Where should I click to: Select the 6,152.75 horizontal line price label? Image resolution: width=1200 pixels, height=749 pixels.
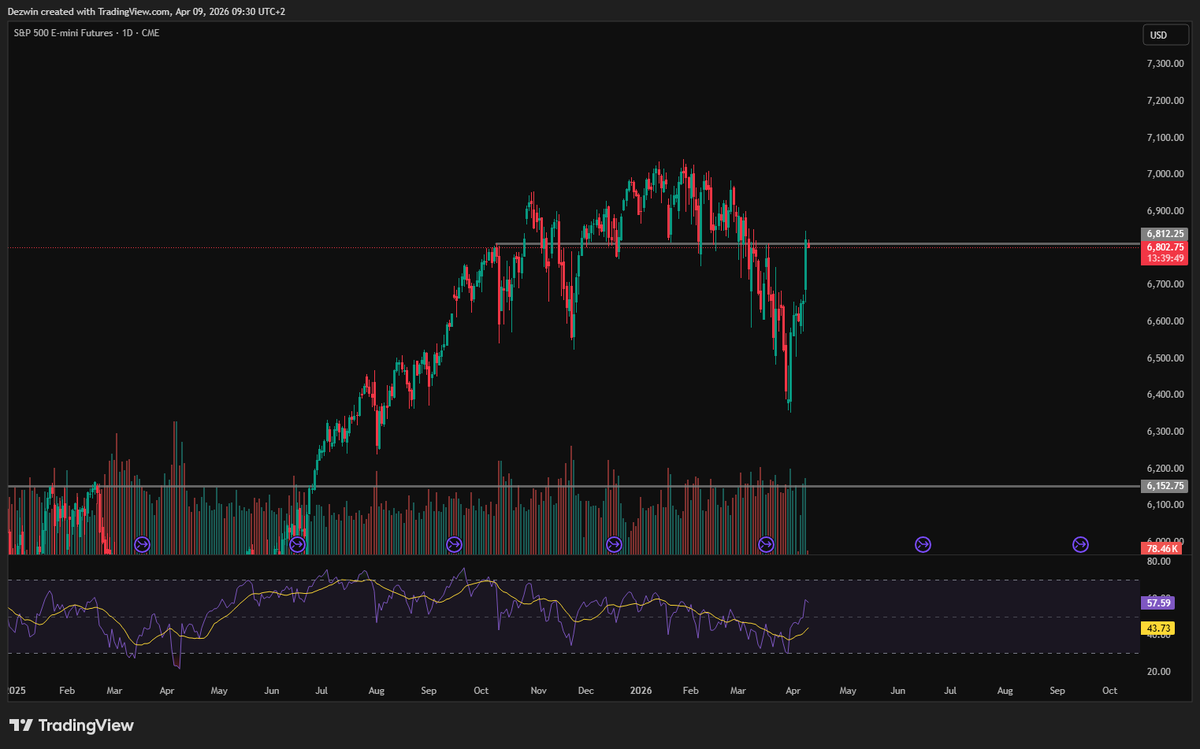pos(1165,485)
